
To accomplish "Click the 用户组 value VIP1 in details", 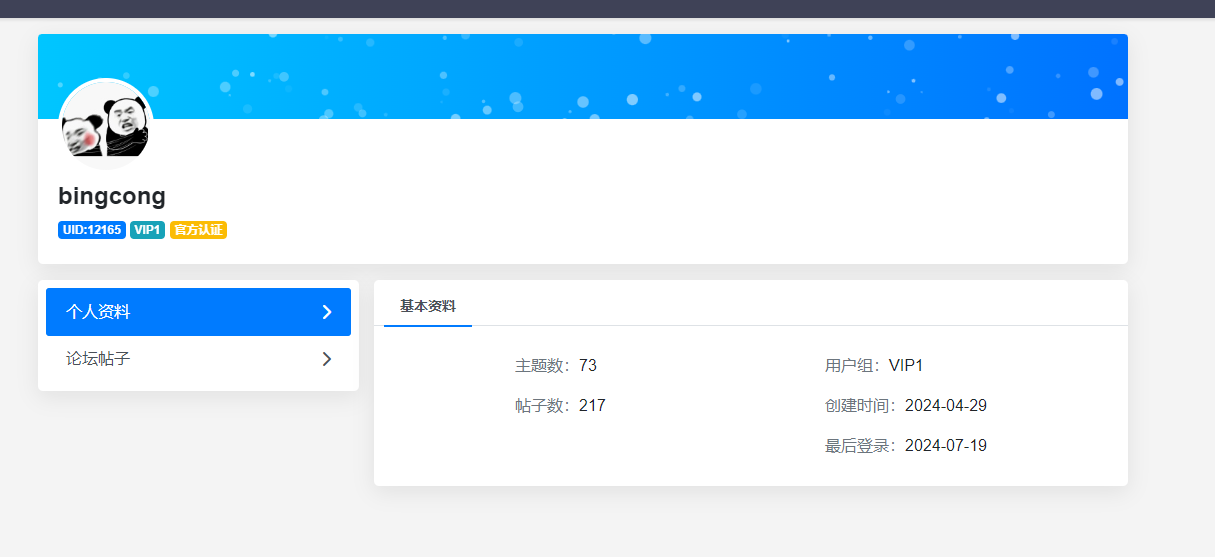I will pyautogui.click(x=906, y=366).
